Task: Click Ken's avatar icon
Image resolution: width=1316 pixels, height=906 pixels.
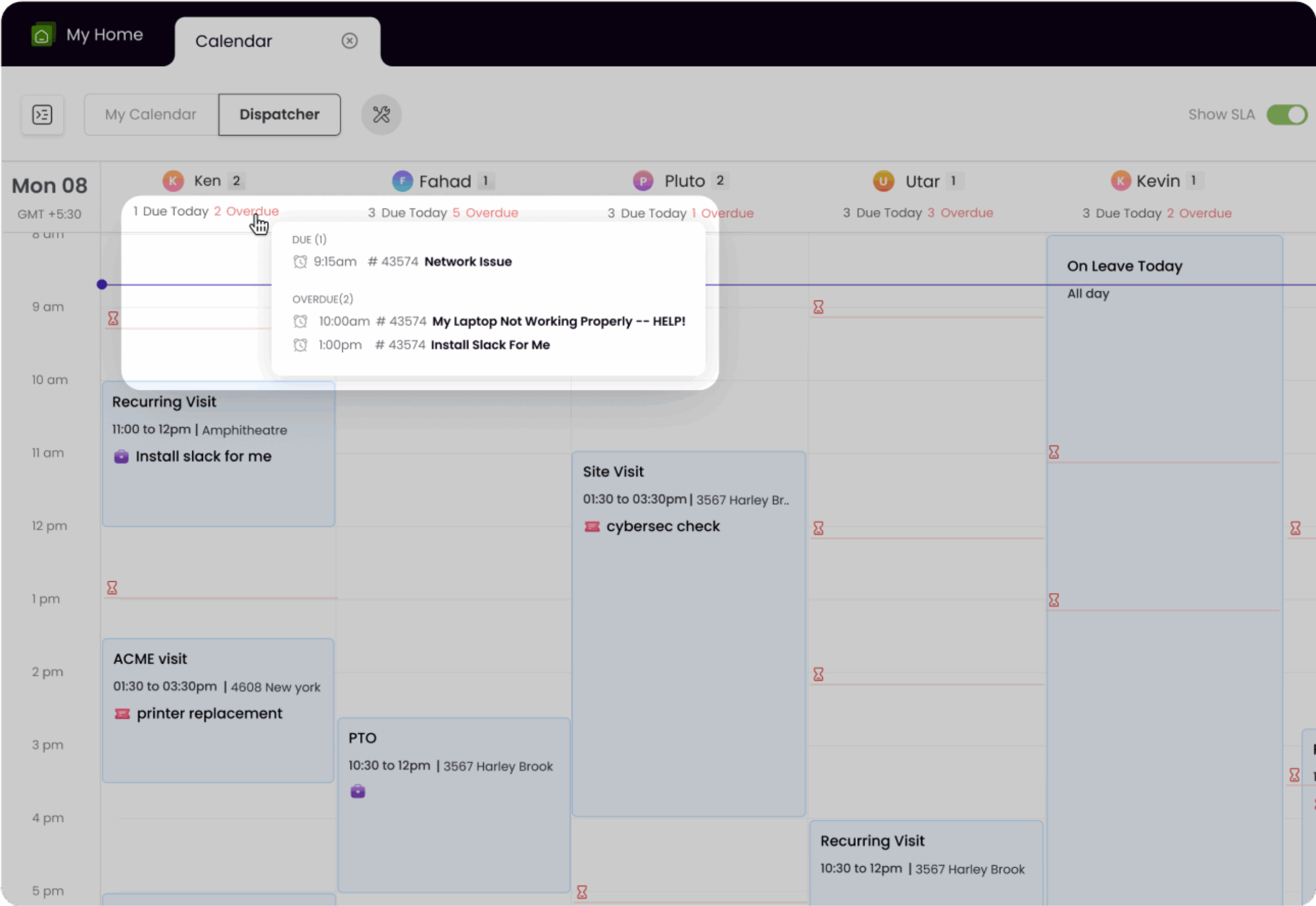Action: click(173, 181)
